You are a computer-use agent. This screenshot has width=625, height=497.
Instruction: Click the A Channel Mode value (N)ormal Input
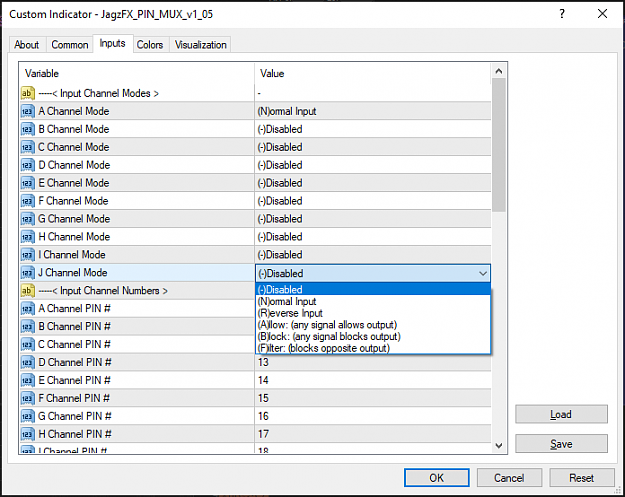(x=373, y=111)
